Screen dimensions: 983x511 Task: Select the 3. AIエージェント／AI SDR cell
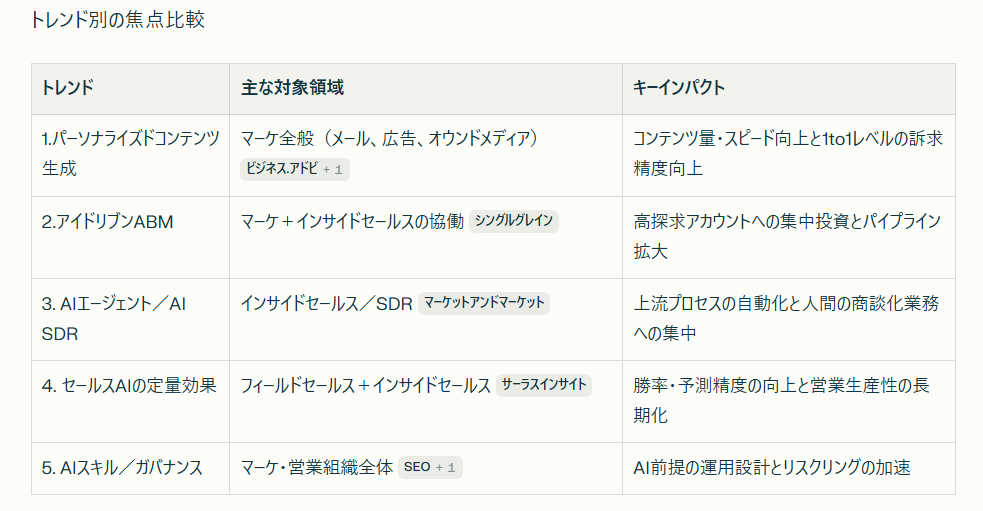tap(130, 319)
